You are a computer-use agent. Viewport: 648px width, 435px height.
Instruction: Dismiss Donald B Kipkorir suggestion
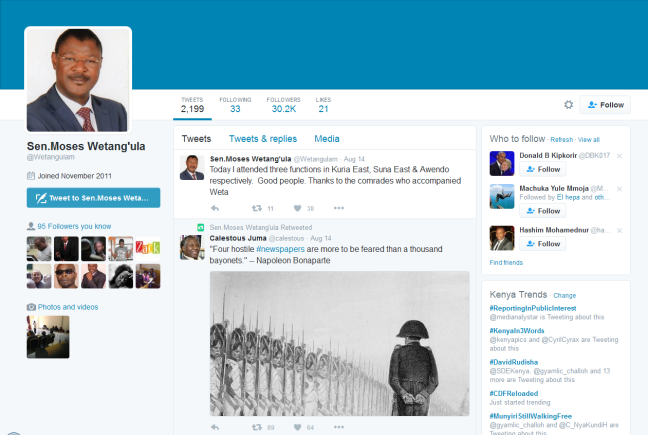click(619, 156)
